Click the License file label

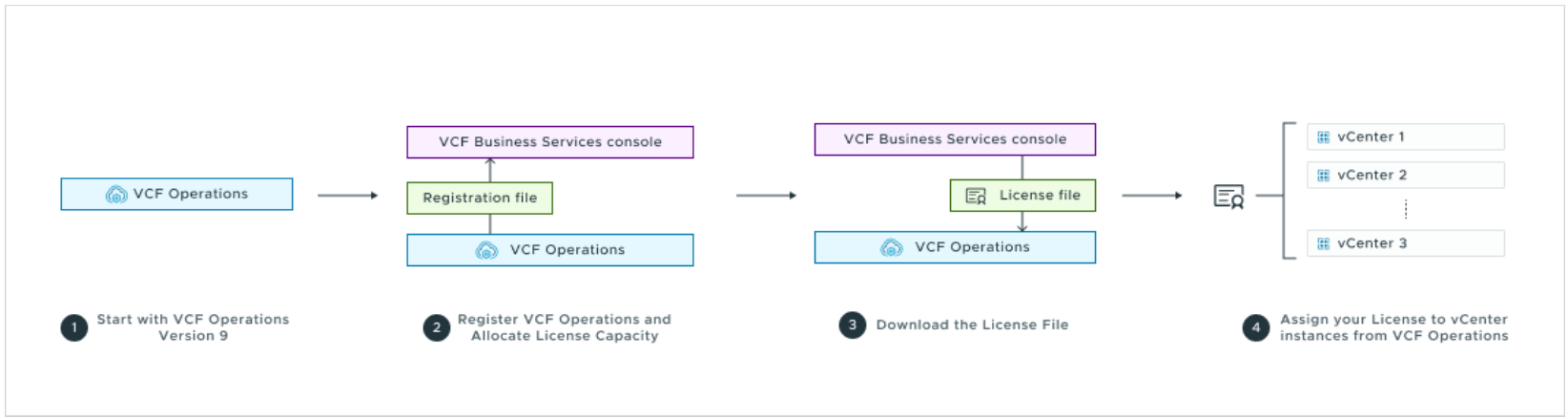click(1040, 196)
